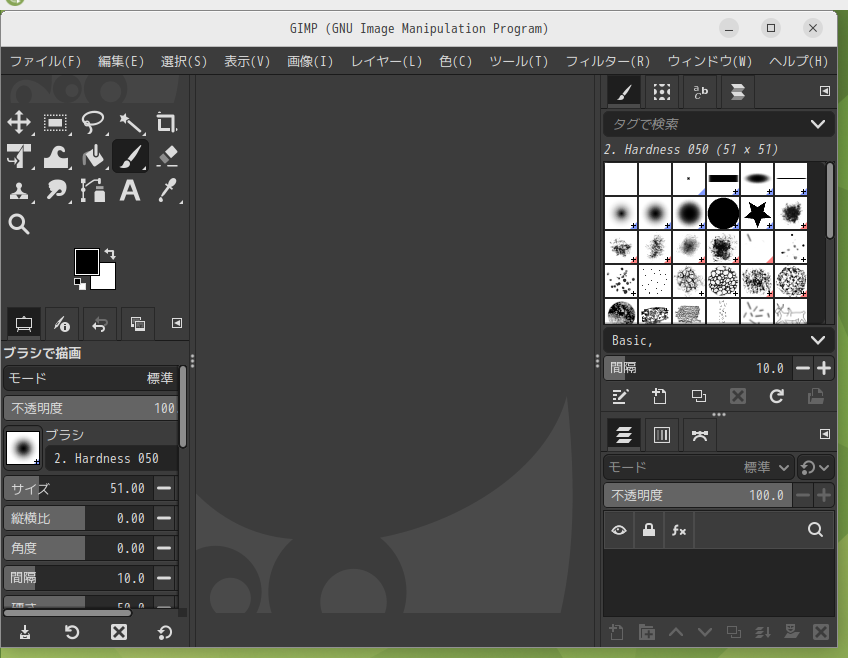Select the star-shaped brush thumbnail
848x658 pixels.
click(x=757, y=213)
